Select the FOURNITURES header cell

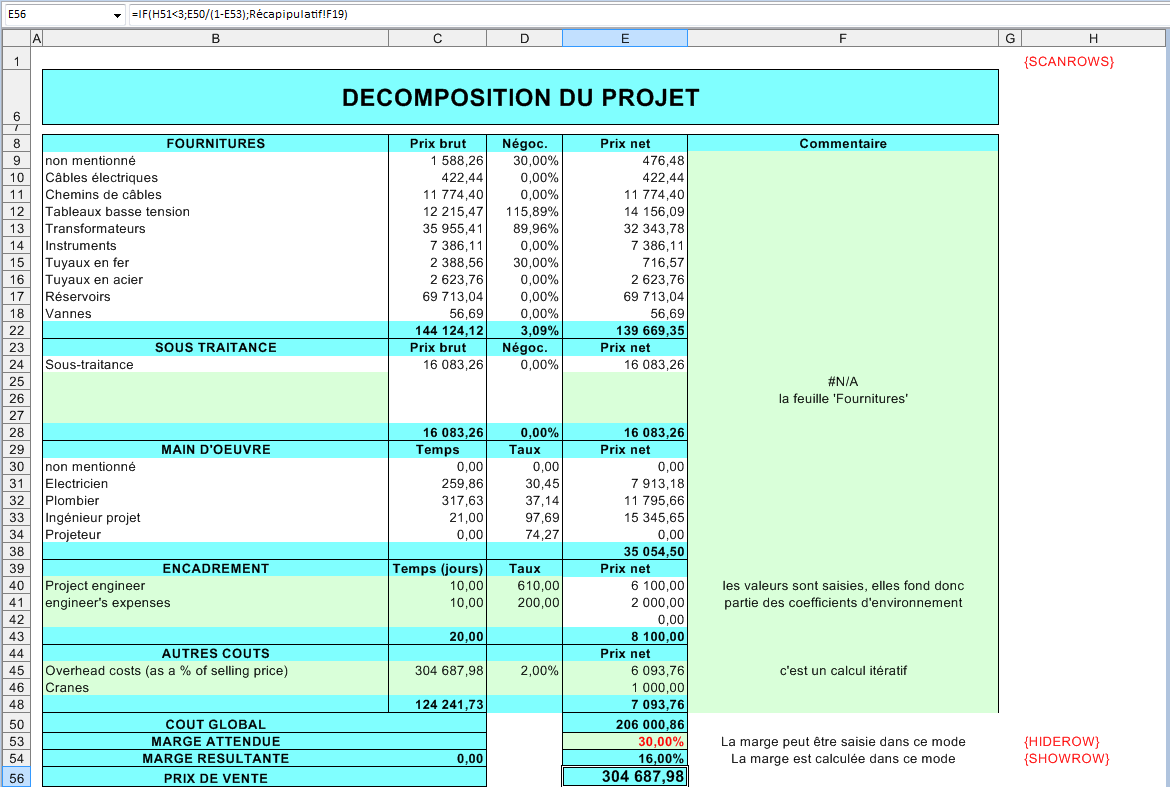click(x=216, y=143)
